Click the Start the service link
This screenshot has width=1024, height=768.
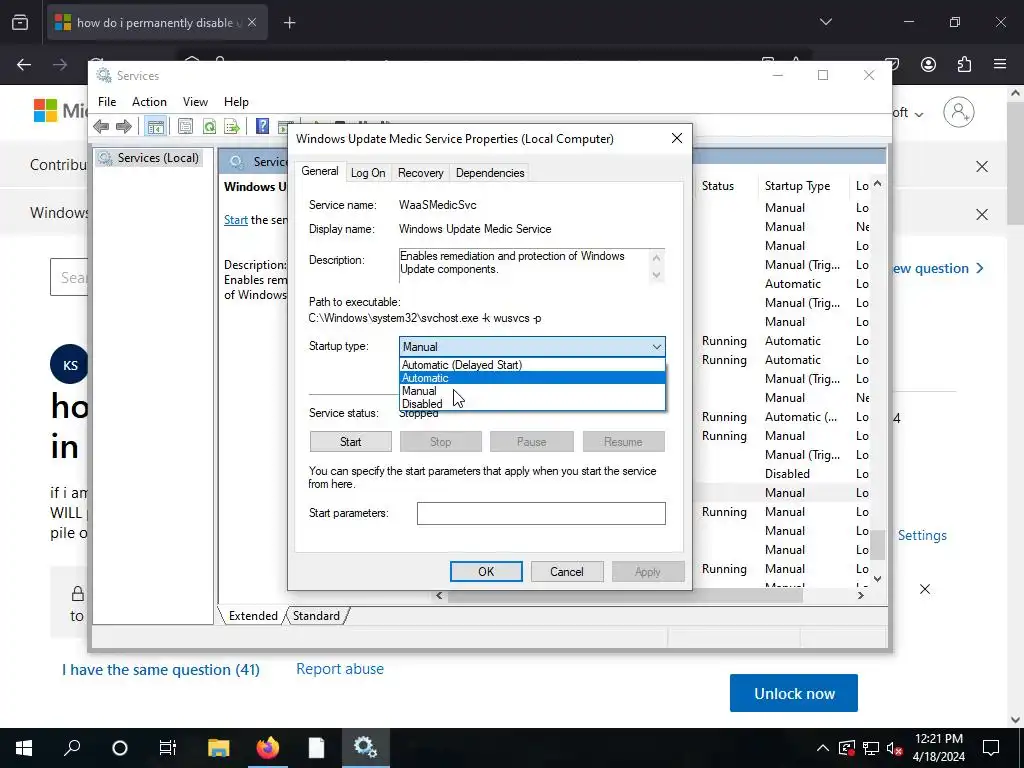[236, 220]
